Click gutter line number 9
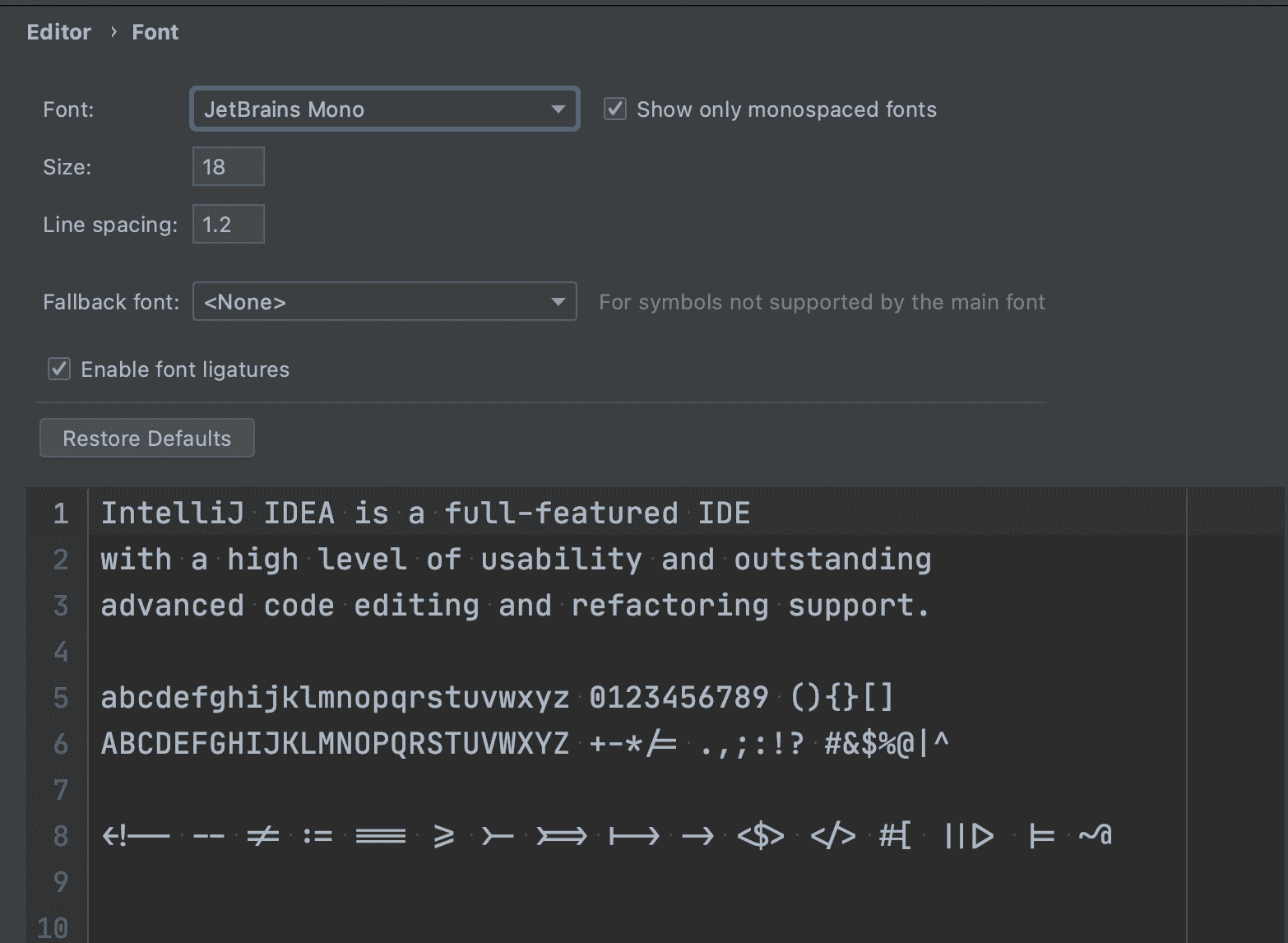Image resolution: width=1288 pixels, height=943 pixels. tap(60, 882)
